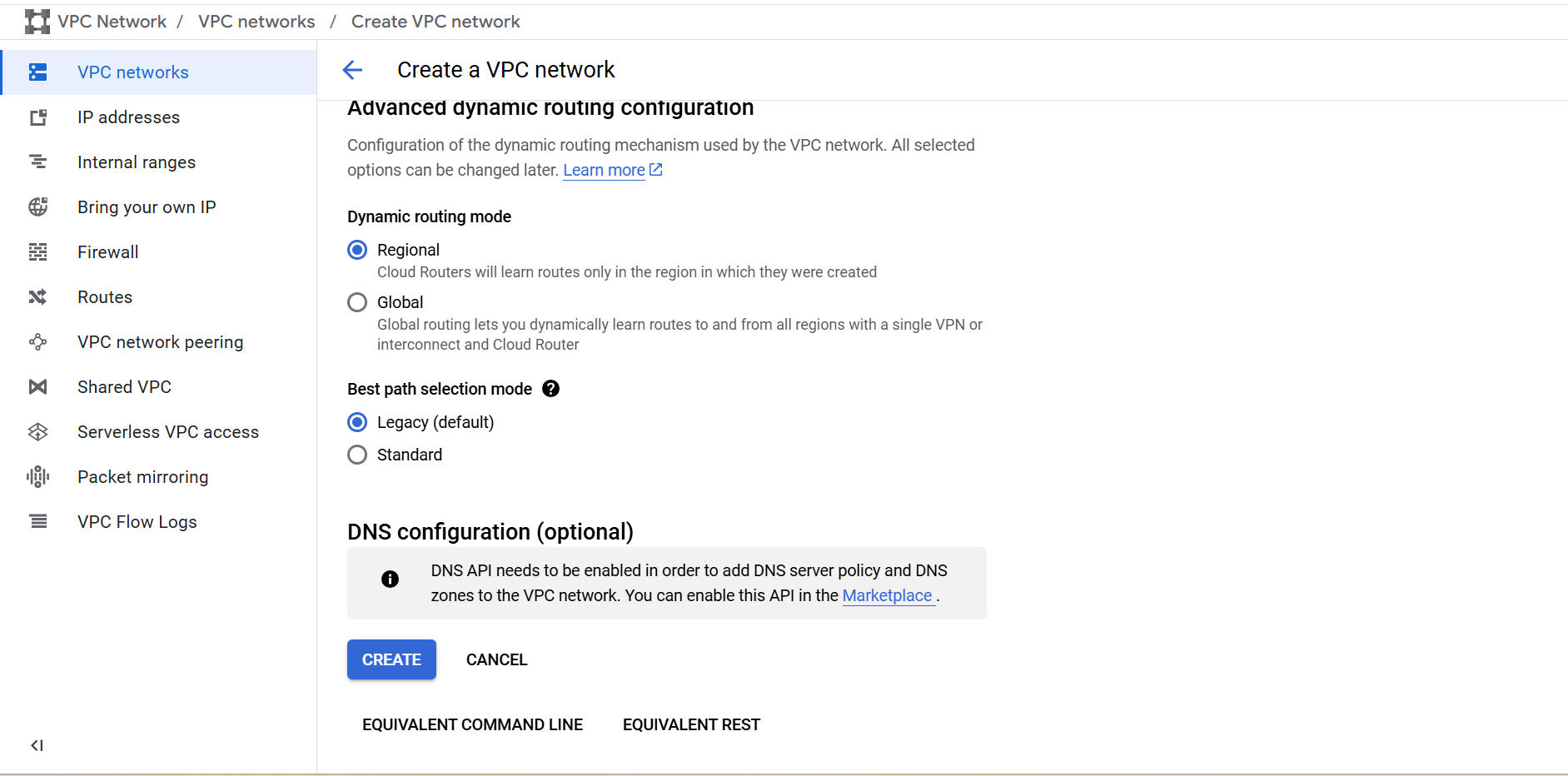Image resolution: width=1568 pixels, height=776 pixels.
Task: Expand the Equivalent Command Line panel
Action: pyautogui.click(x=472, y=724)
